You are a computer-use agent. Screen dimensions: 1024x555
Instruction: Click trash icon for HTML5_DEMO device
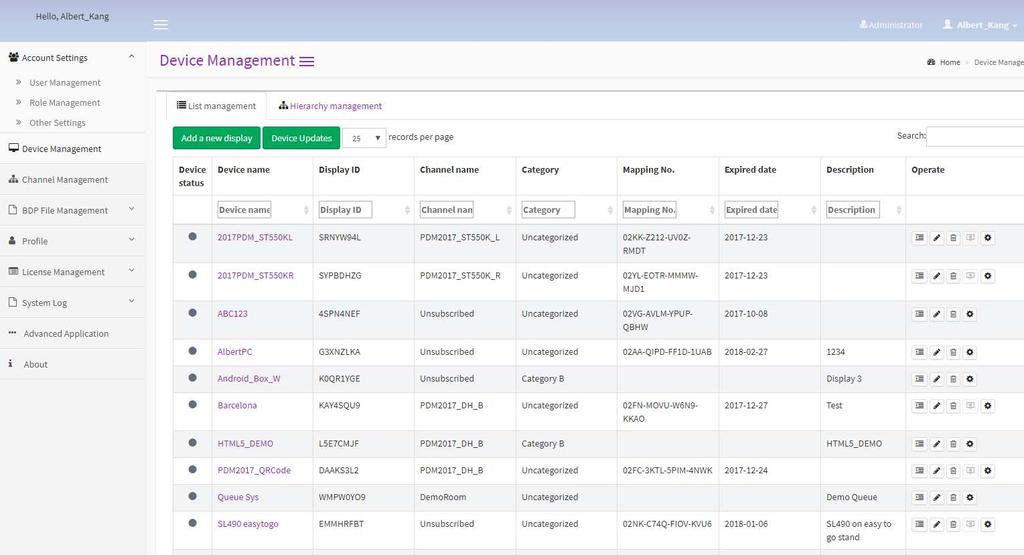tap(953, 444)
